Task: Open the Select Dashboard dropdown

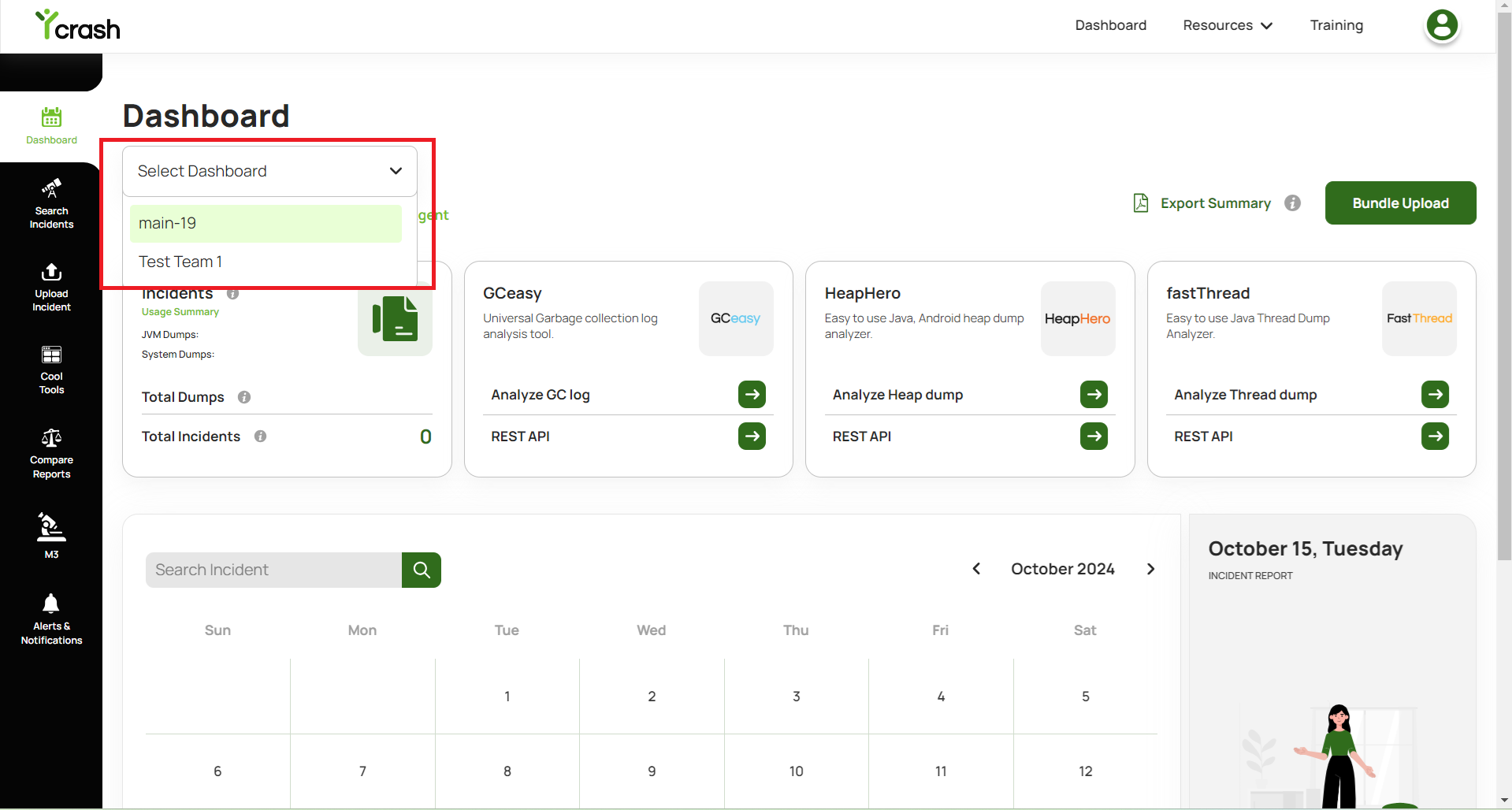Action: 269,171
